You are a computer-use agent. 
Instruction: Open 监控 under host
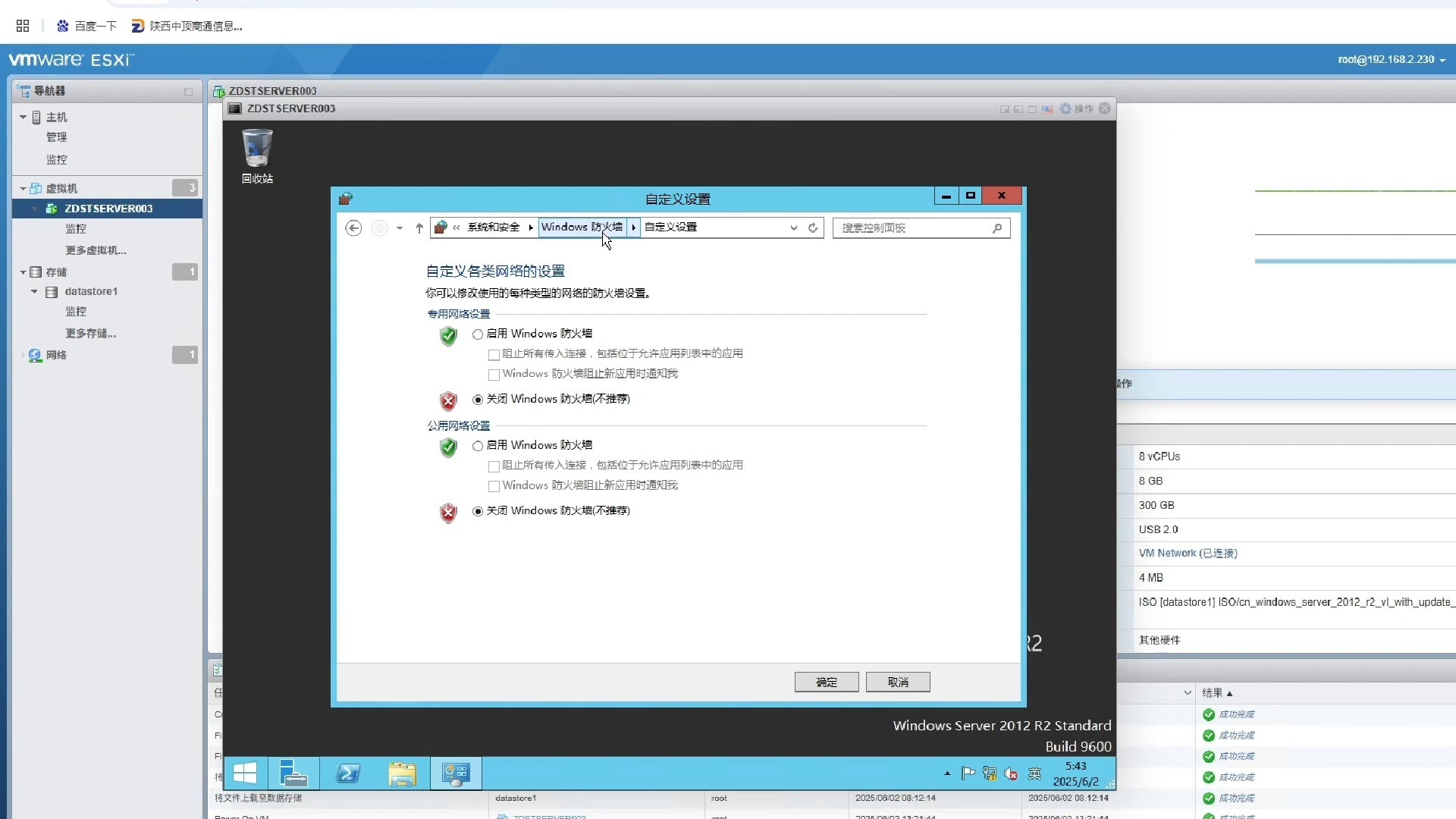tap(57, 160)
